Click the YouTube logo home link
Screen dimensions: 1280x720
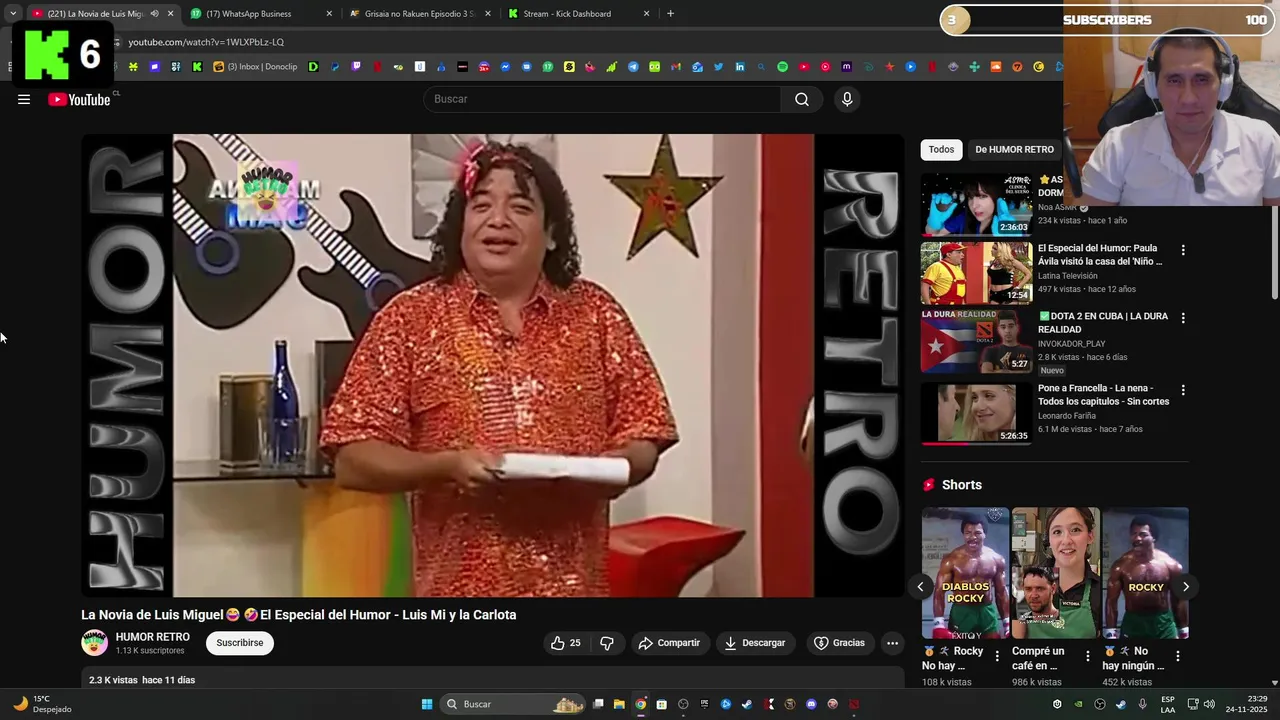(x=79, y=99)
